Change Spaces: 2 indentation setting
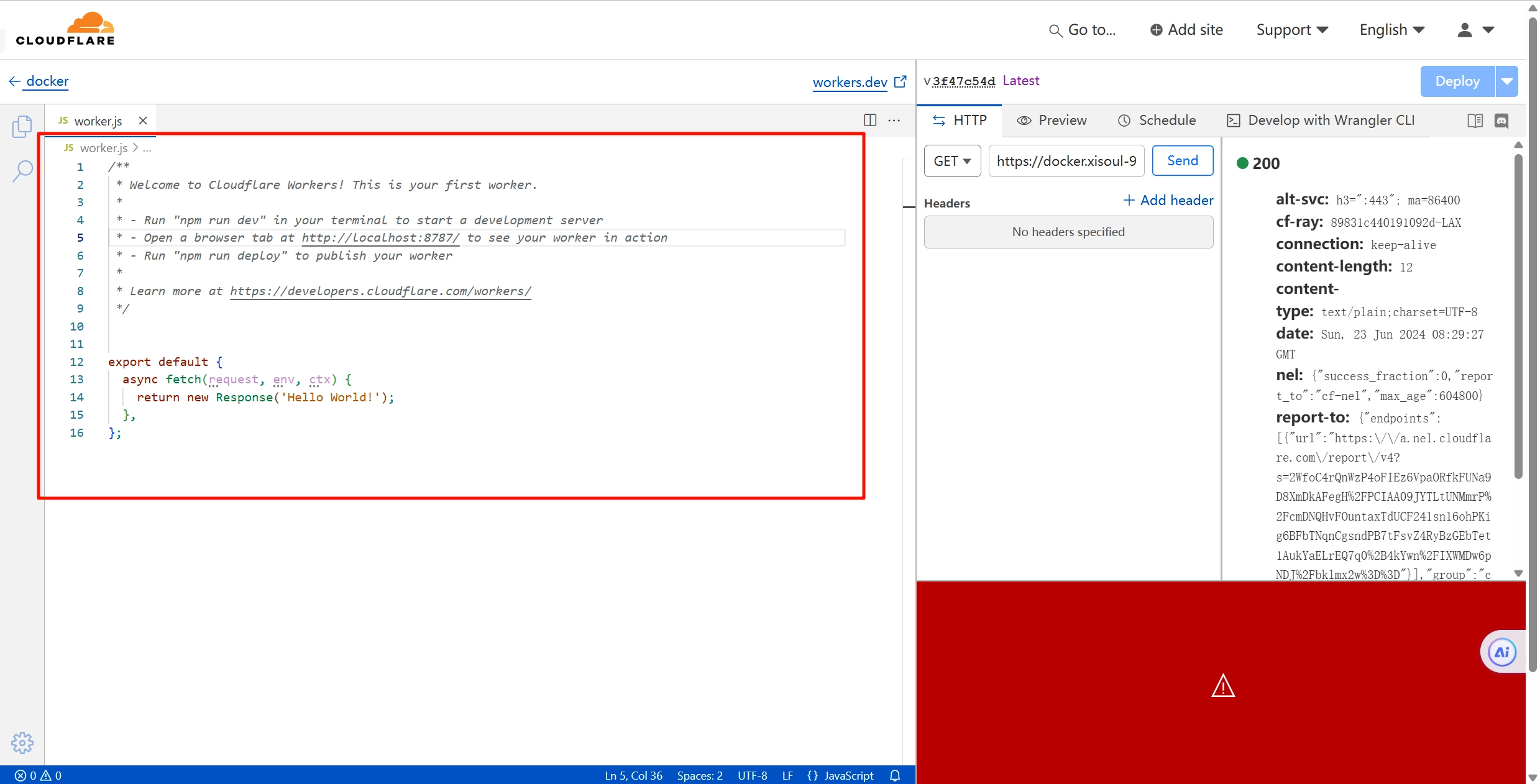1540x784 pixels. click(700, 775)
